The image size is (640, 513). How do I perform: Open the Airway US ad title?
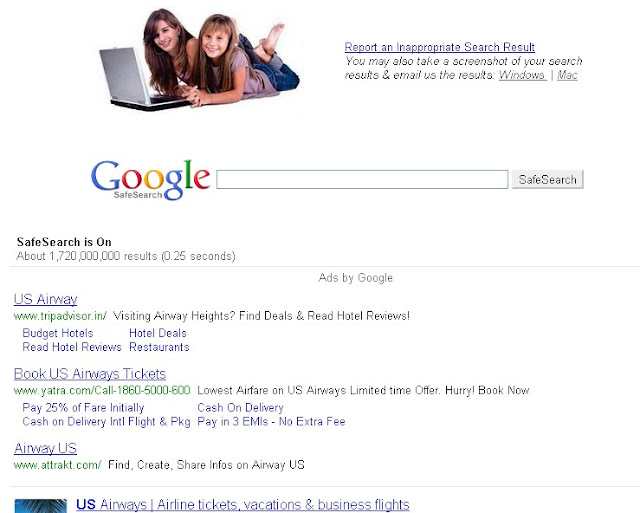pos(45,448)
